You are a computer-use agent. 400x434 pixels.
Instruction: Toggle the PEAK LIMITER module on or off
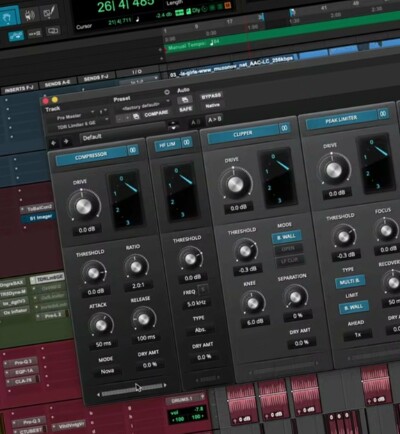point(341,119)
